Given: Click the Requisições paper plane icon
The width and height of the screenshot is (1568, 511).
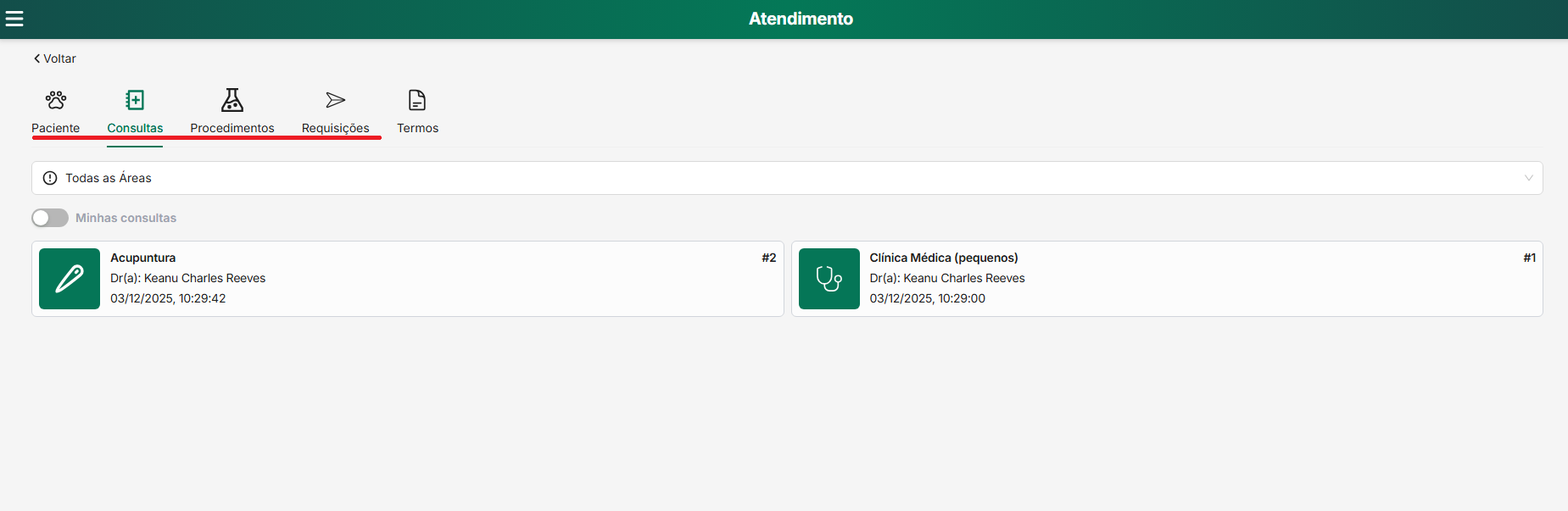Looking at the screenshot, I should pos(336,100).
